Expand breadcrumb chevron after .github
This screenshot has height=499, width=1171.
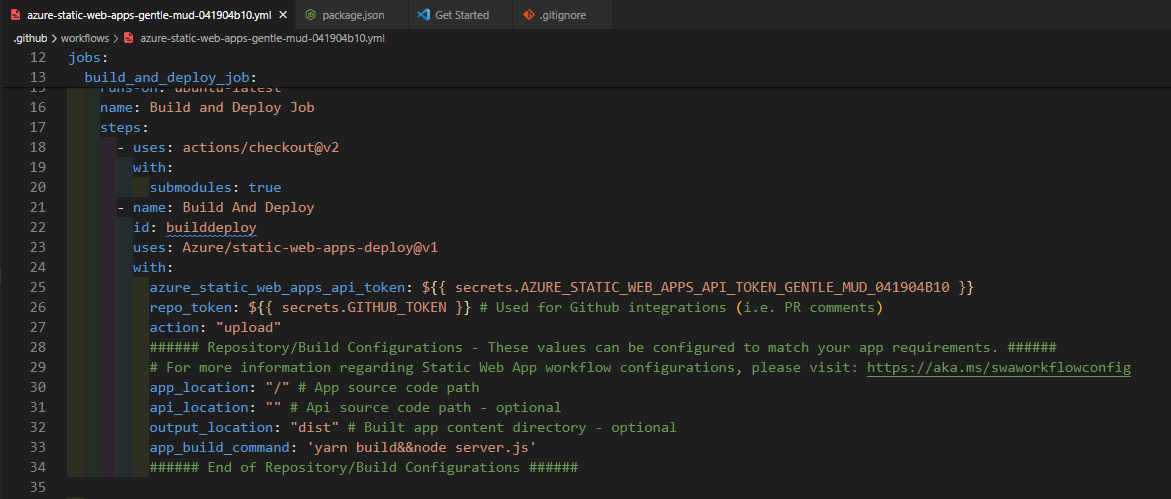click(54, 37)
